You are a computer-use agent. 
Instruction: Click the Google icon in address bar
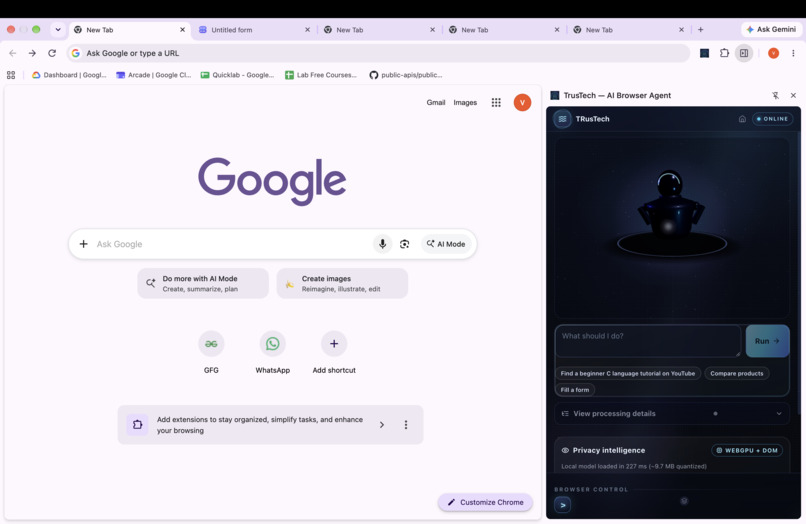pos(76,53)
